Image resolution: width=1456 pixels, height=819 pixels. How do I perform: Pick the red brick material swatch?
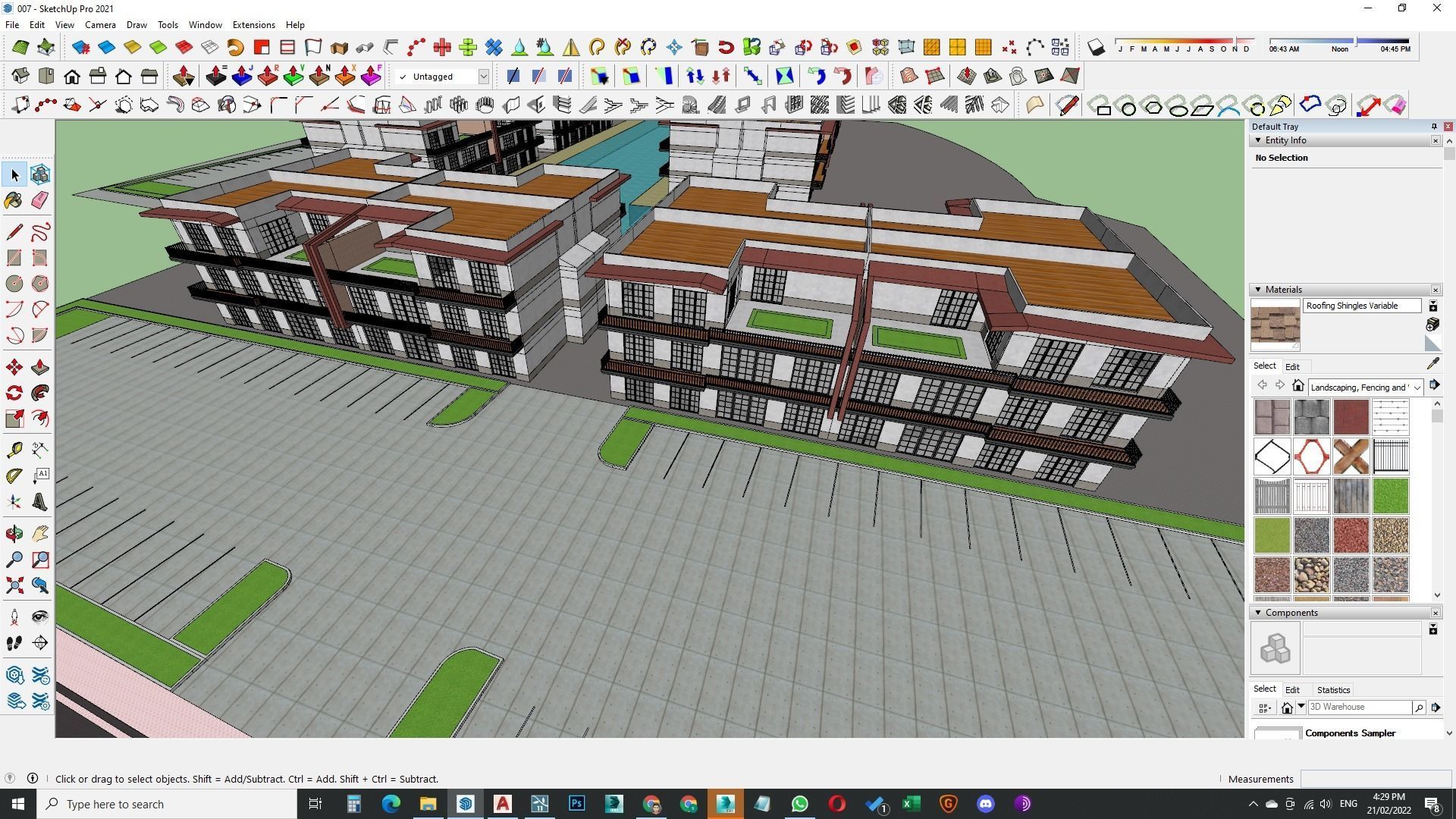coord(1351,416)
